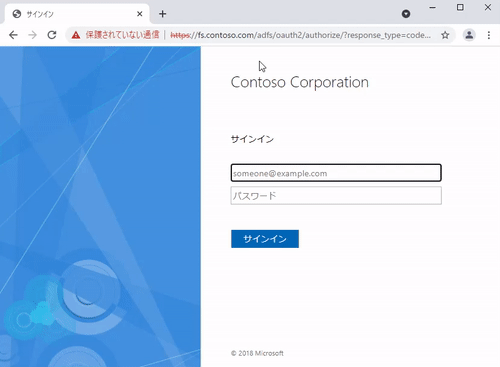The image size is (500, 367).
Task: Click the パスワード password field
Action: pos(336,195)
